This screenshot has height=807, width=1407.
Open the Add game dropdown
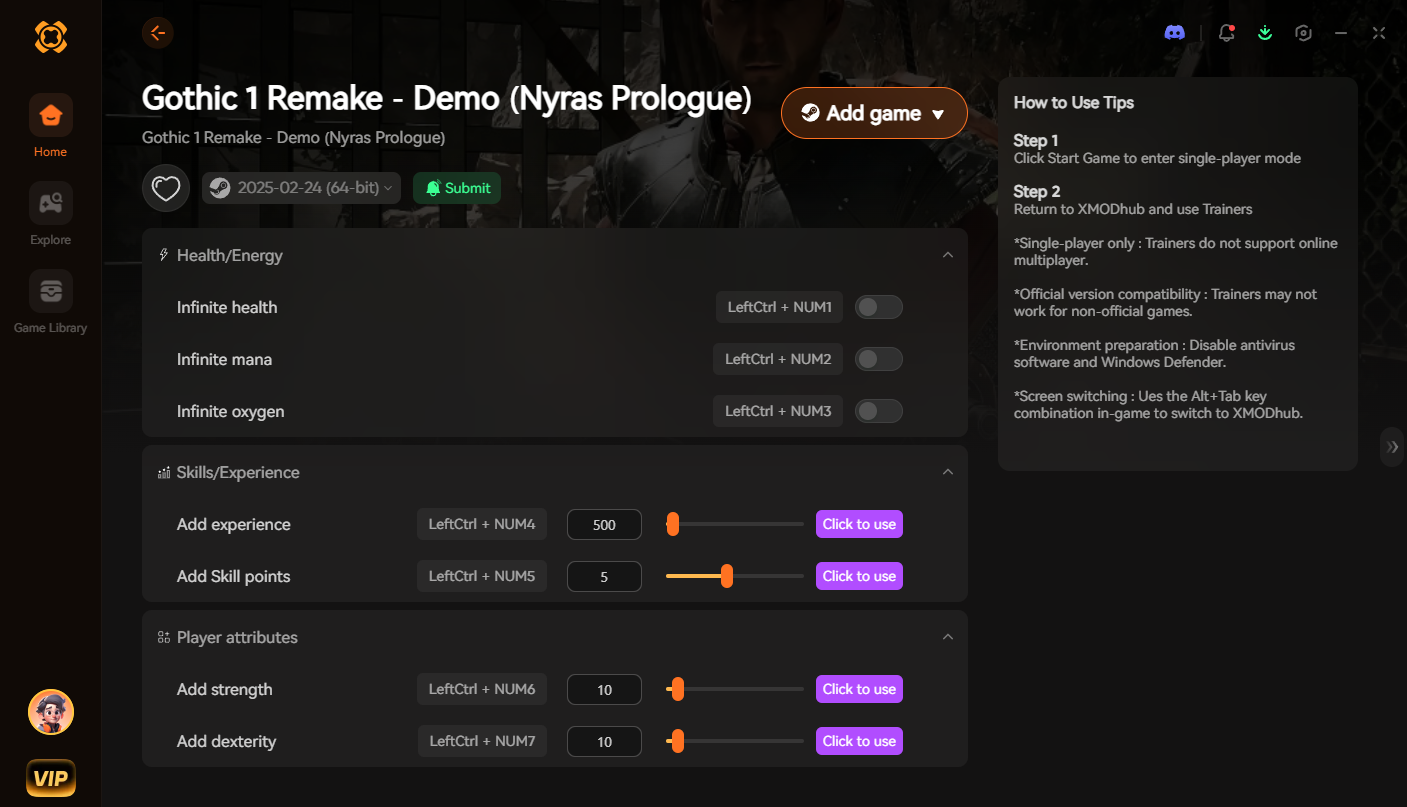click(874, 113)
